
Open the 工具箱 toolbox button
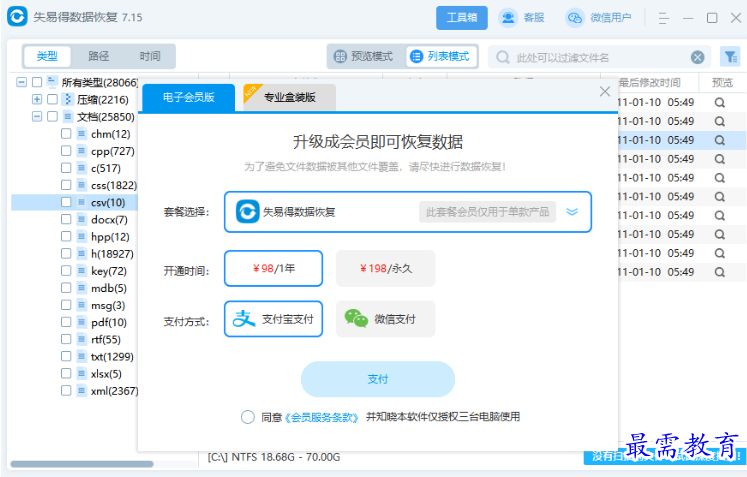tap(462, 18)
